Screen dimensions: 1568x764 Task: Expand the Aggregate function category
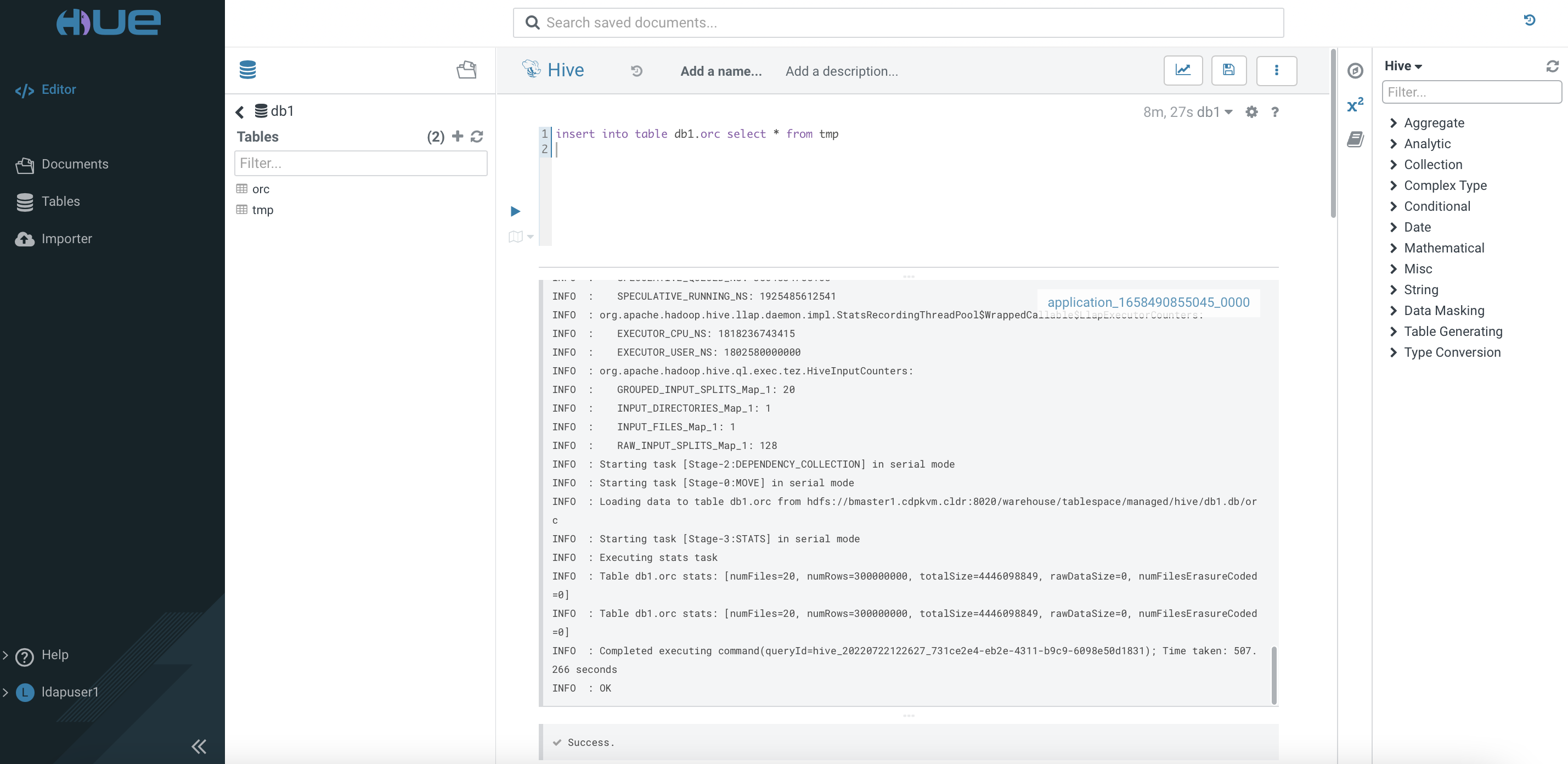(x=1434, y=123)
